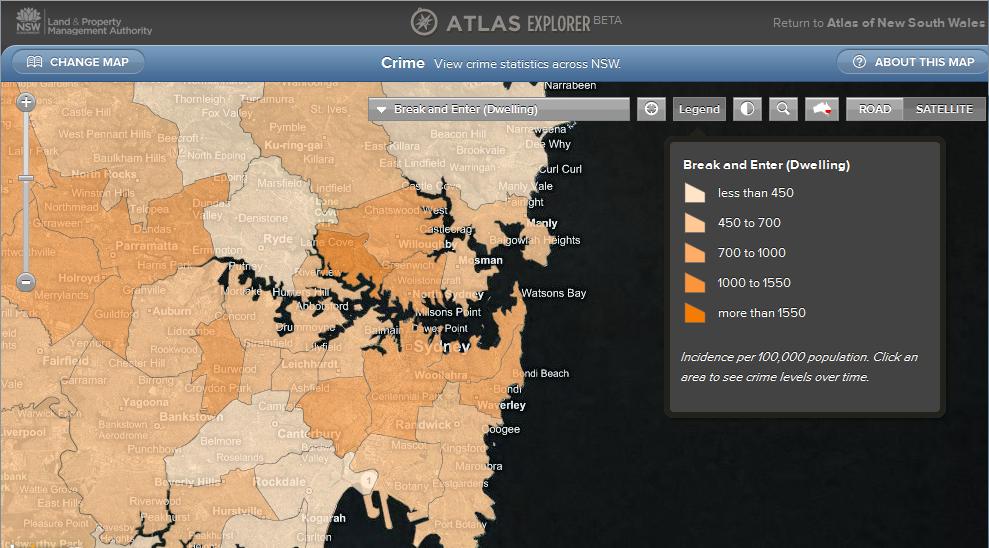Click the Hurstville area on map

pos(237,511)
